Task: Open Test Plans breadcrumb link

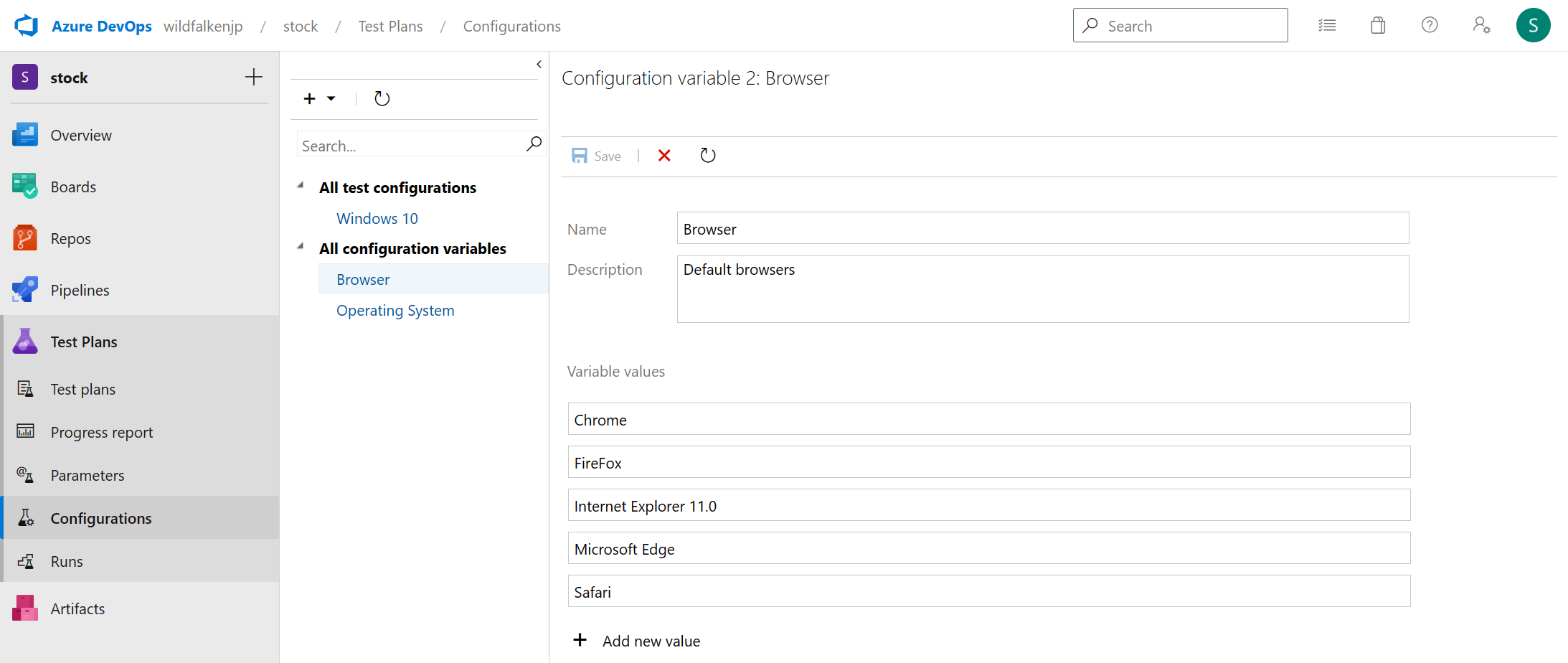Action: (x=390, y=27)
